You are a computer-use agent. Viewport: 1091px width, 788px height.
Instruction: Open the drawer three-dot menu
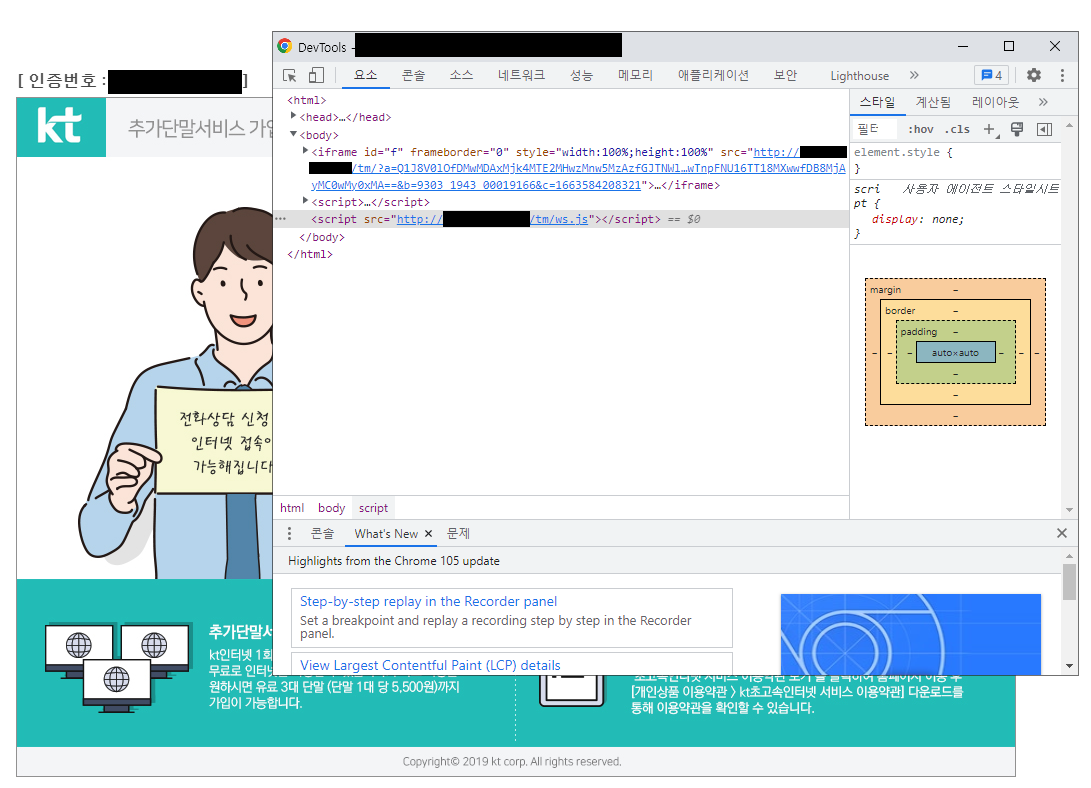point(289,533)
